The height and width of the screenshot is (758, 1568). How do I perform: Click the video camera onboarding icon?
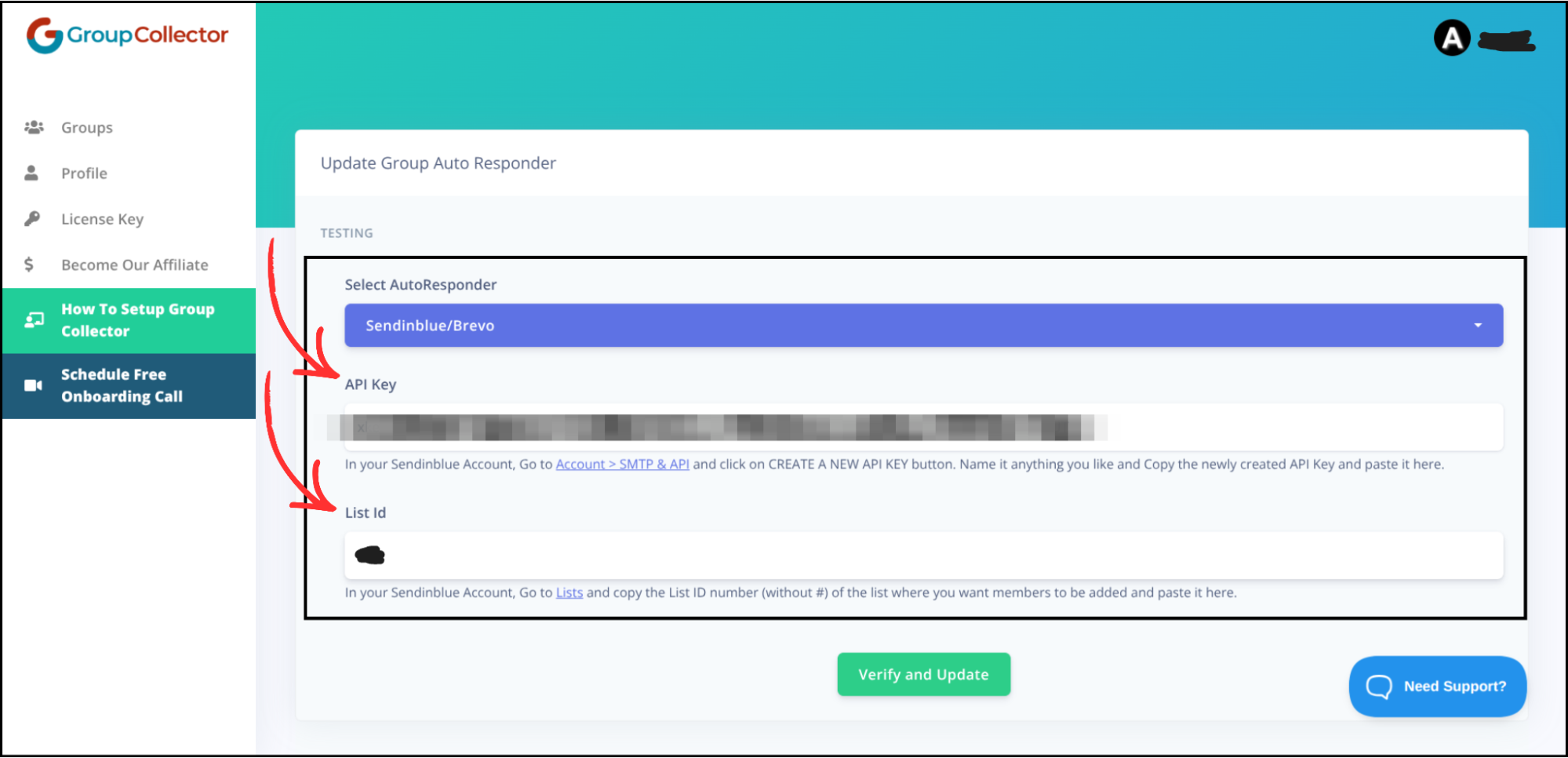coord(32,384)
